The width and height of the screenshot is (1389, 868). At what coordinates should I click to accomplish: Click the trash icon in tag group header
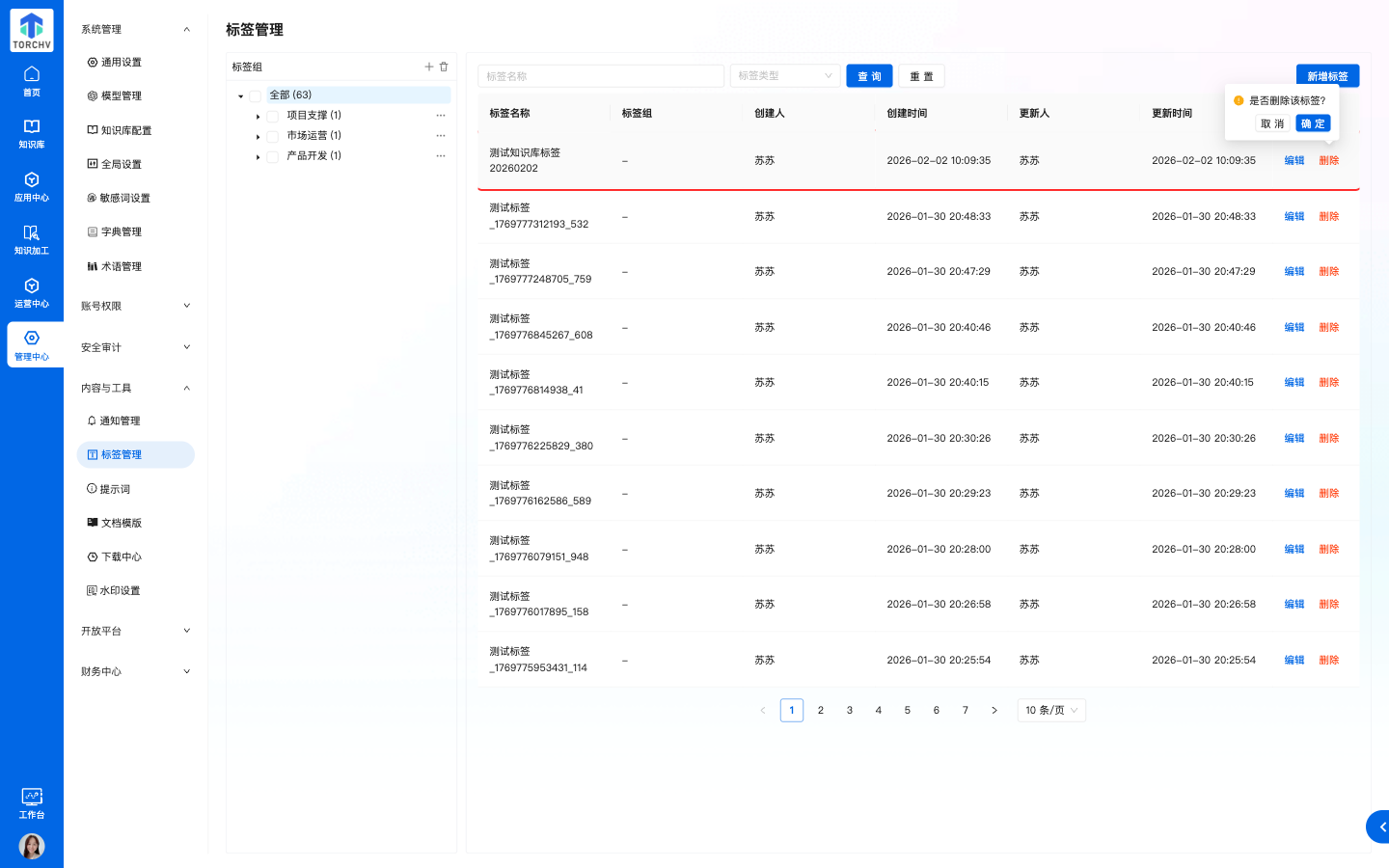click(444, 67)
